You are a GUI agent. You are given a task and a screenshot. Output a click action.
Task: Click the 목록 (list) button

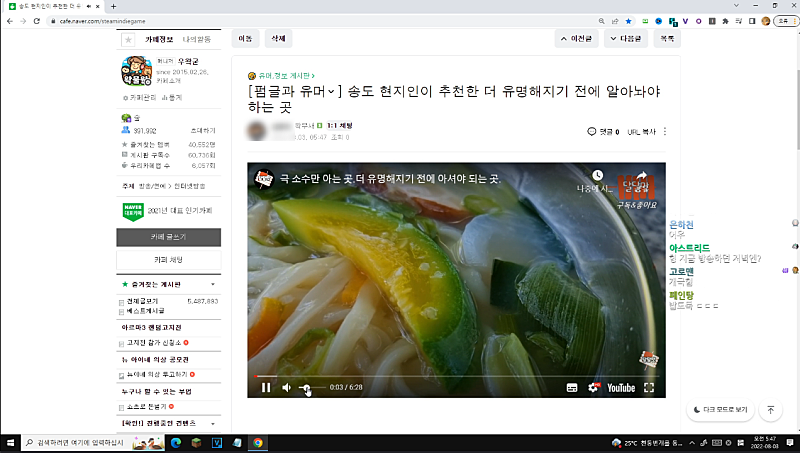(667, 39)
